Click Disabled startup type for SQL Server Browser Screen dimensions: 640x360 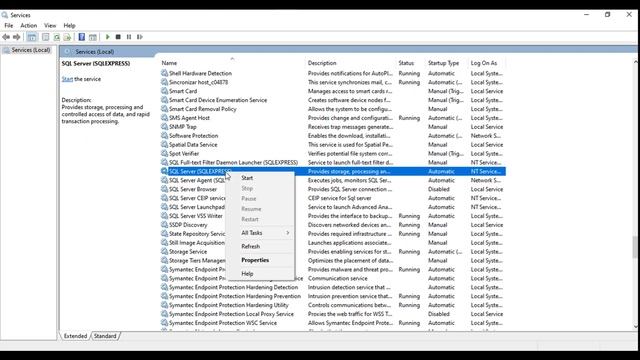tap(439, 189)
